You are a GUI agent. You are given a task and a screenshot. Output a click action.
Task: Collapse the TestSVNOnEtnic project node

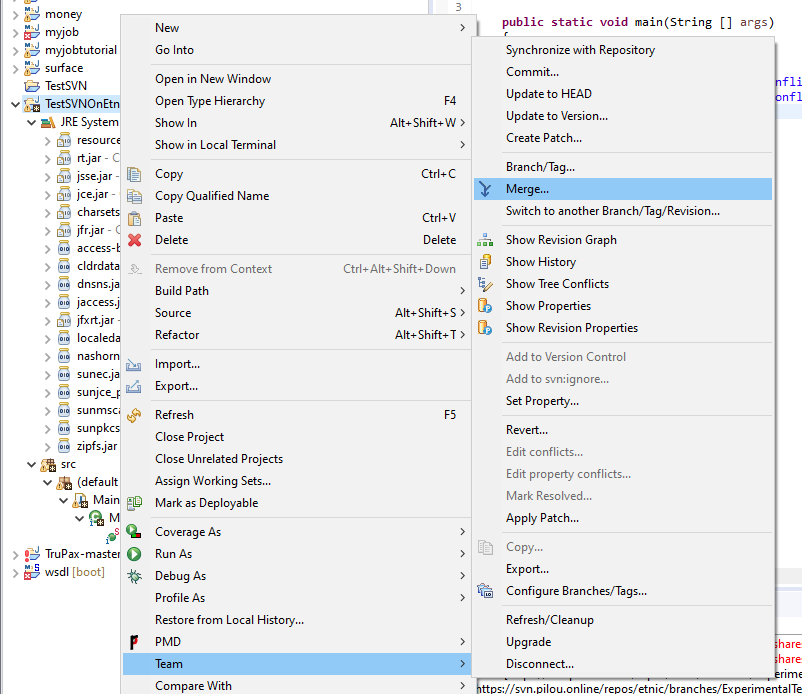[x=14, y=104]
